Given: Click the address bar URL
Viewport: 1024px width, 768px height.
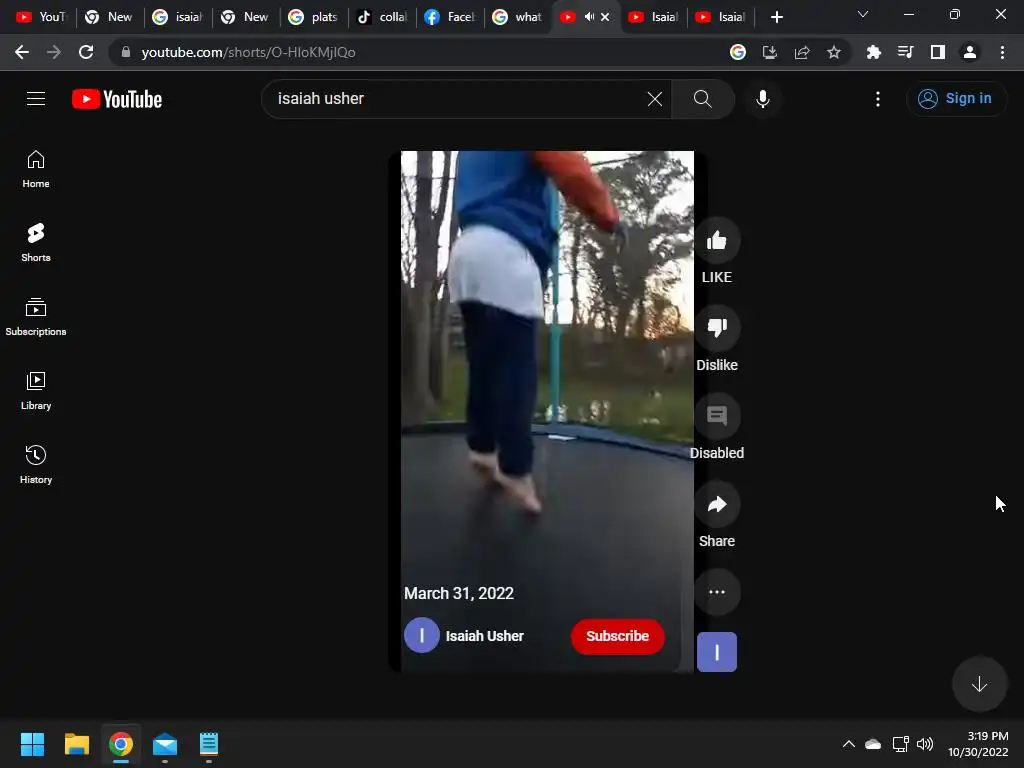Looking at the screenshot, I should coord(248,52).
